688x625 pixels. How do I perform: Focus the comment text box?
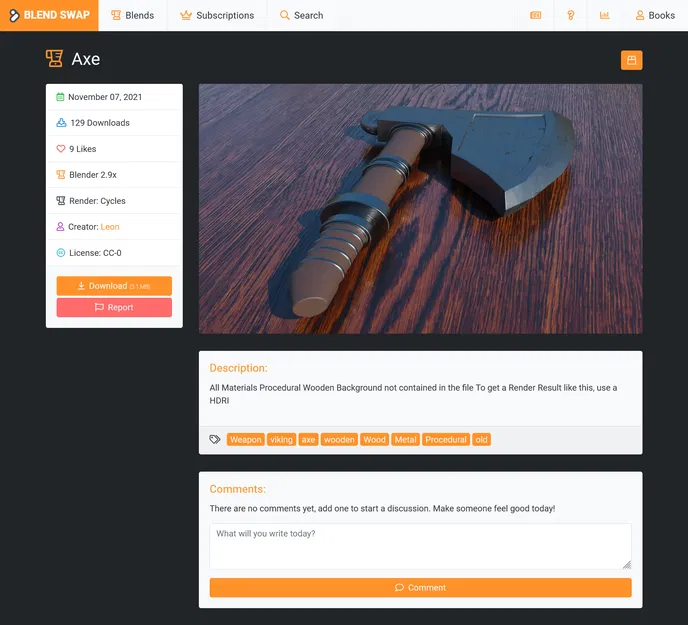420,546
